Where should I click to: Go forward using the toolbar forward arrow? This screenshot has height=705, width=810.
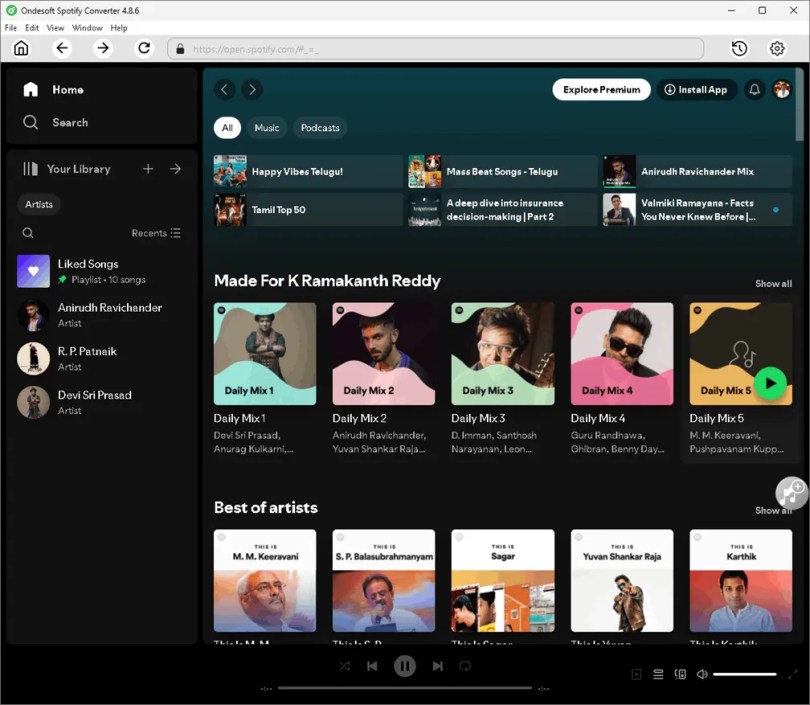[103, 48]
